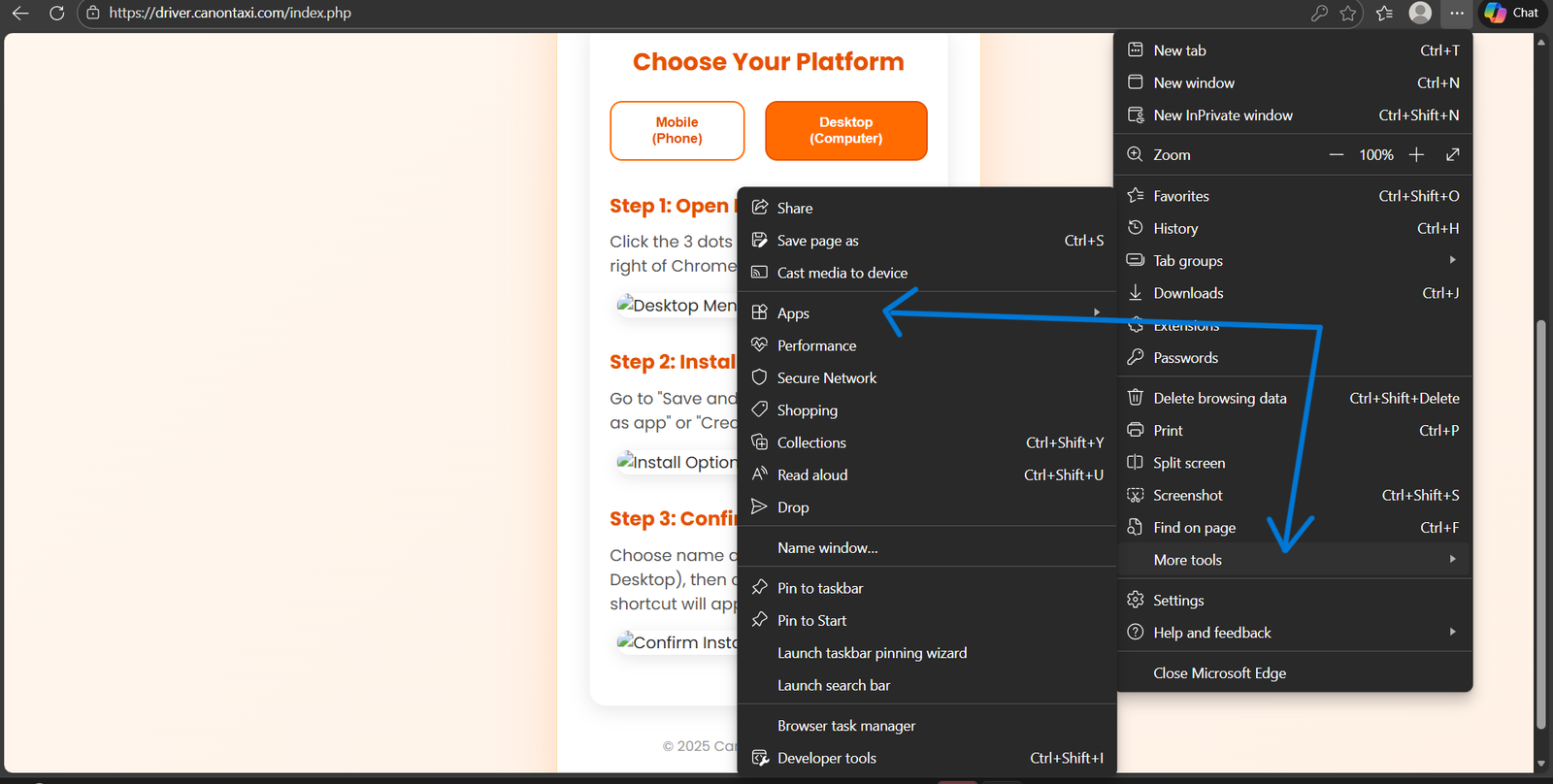Open Collections from the submenu
The width and height of the screenshot is (1553, 784).
[x=927, y=442]
